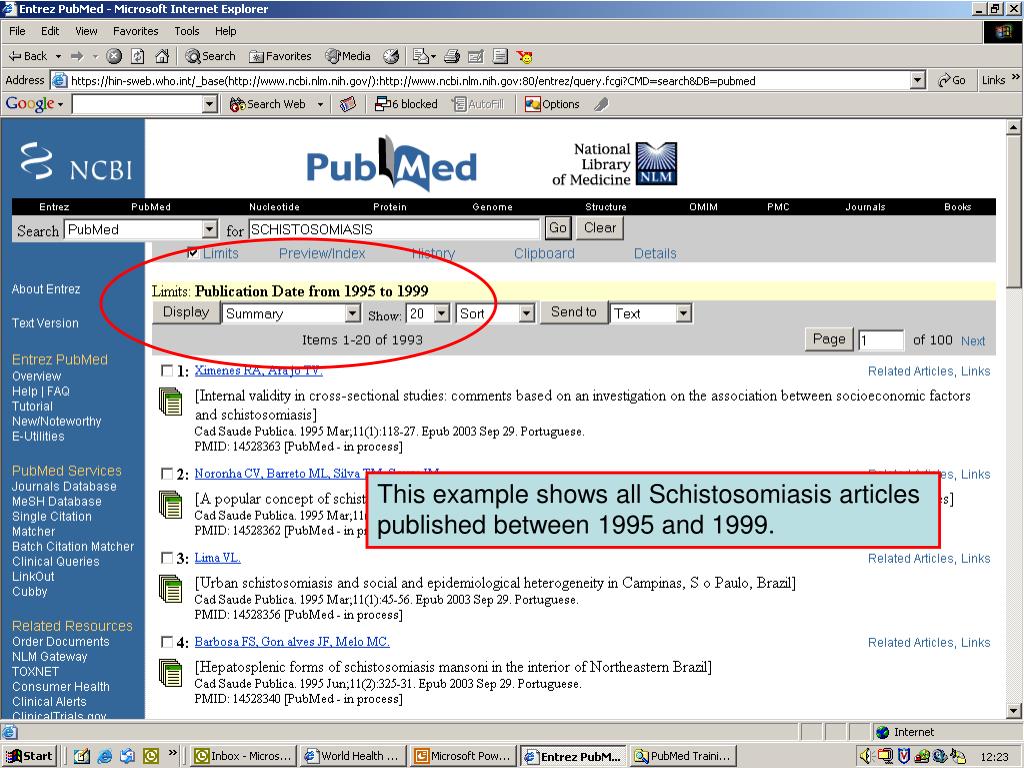Click the Go button beside search field
The image size is (1024, 768).
[558, 228]
